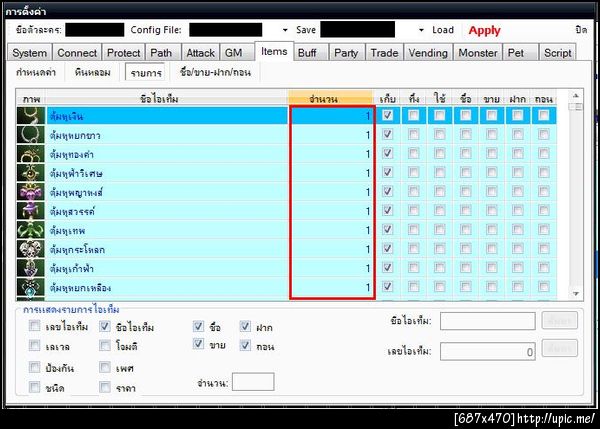
Task: Open the Monster tab
Action: tap(478, 53)
